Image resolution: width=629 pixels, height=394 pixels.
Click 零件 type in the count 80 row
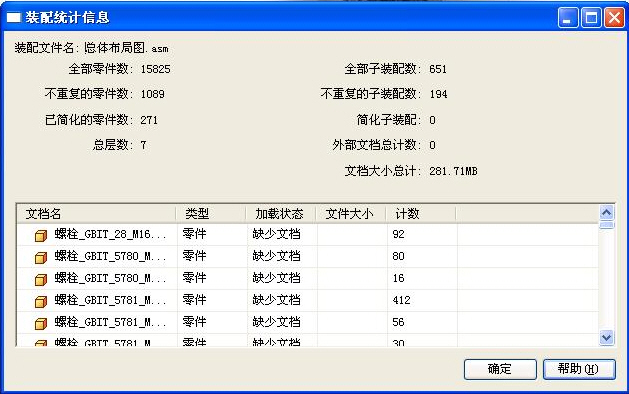coord(194,256)
